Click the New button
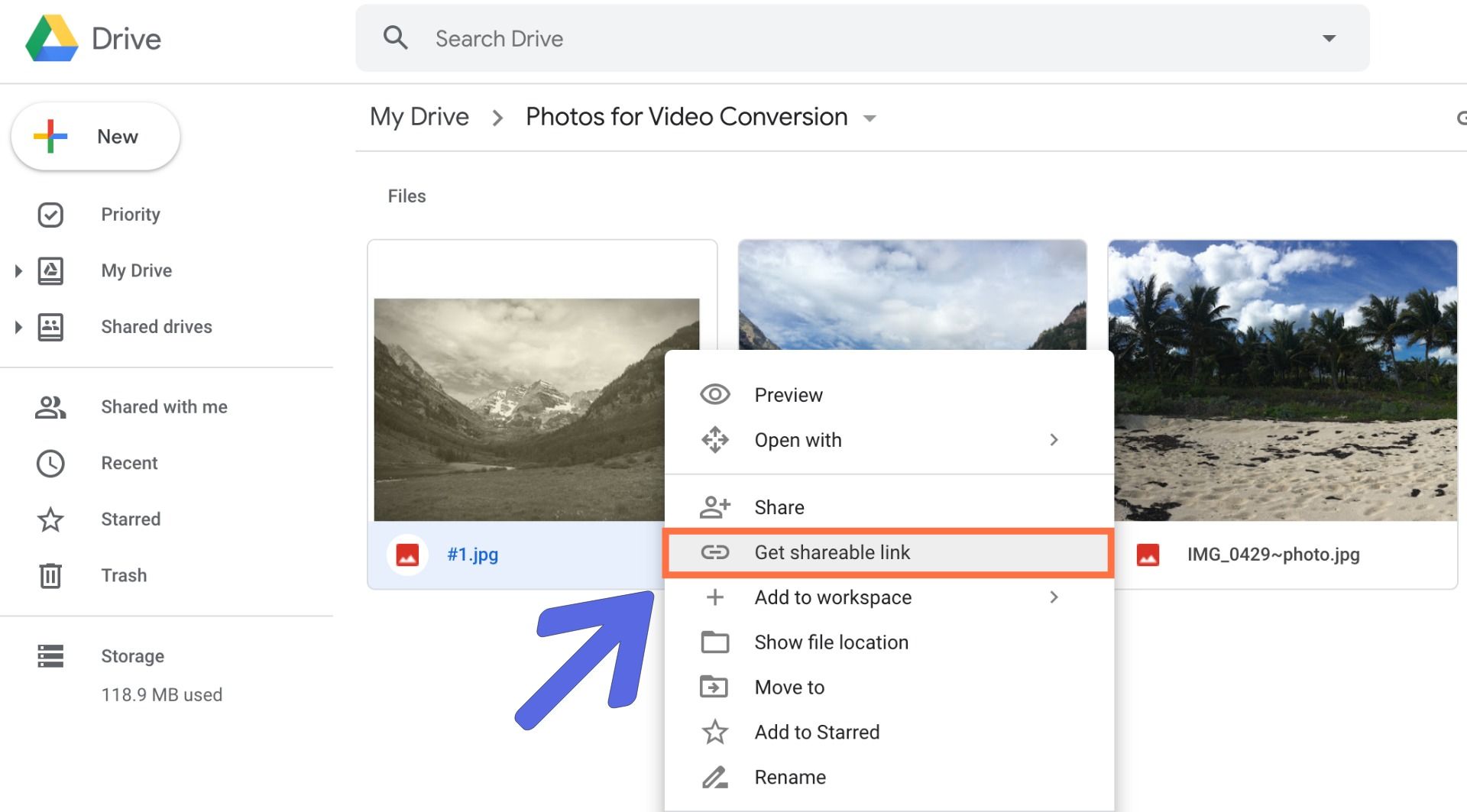 [x=96, y=137]
